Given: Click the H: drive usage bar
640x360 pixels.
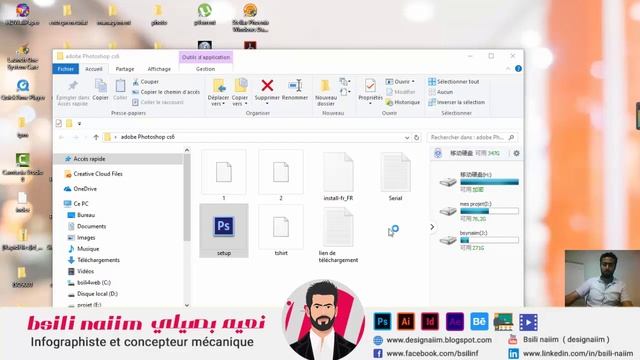Looking at the screenshot, I should pyautogui.click(x=489, y=182).
